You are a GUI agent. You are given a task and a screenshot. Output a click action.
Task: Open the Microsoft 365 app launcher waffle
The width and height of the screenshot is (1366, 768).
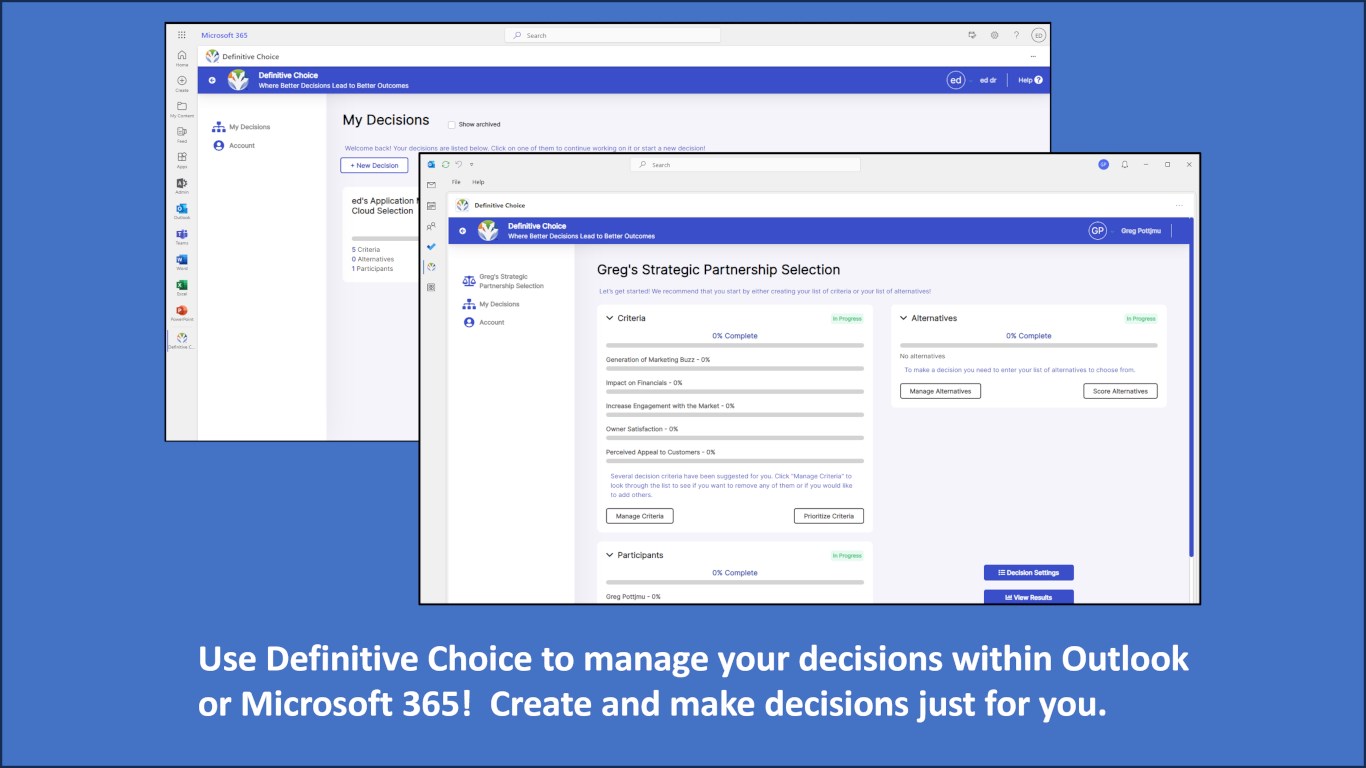[x=181, y=35]
